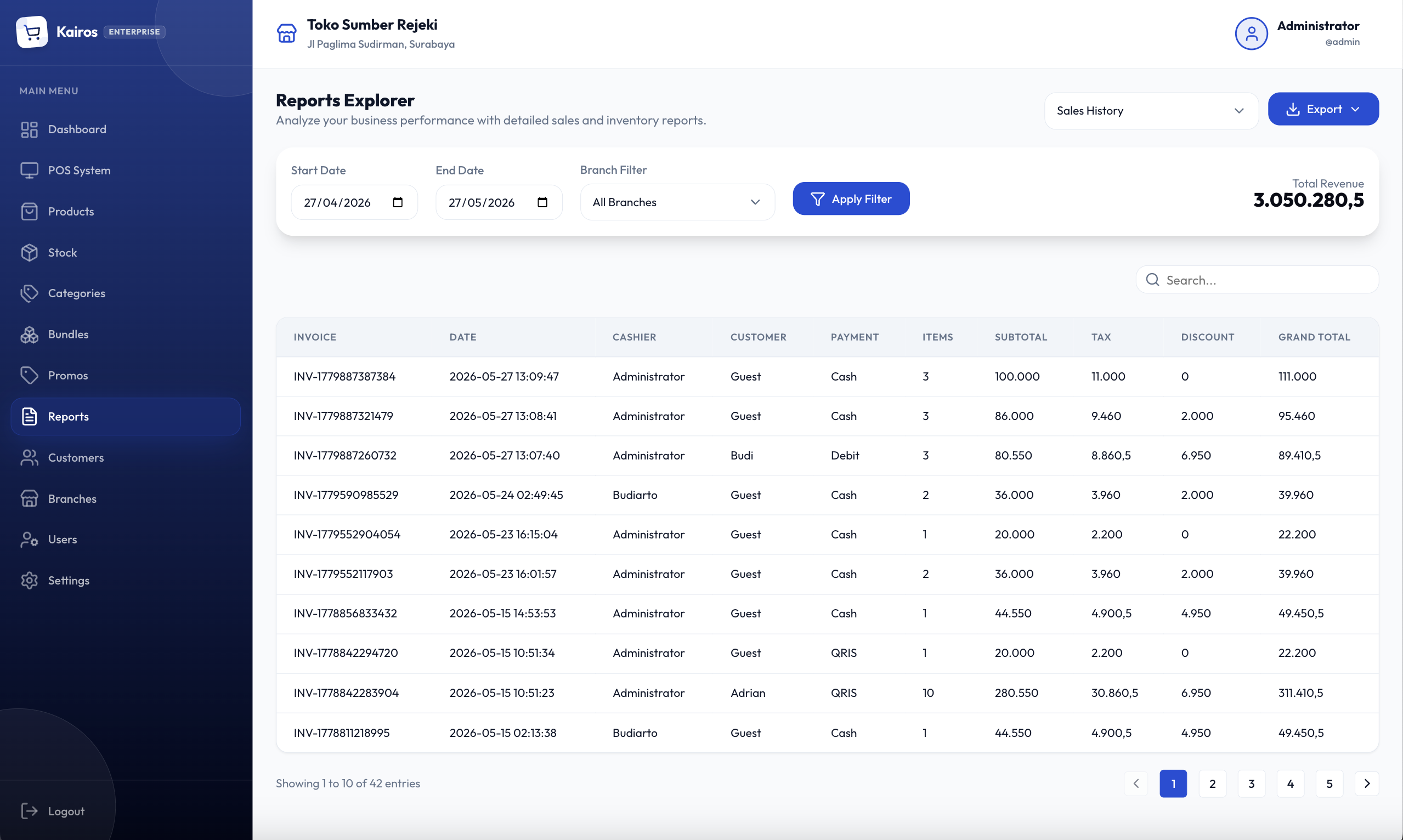This screenshot has height=840, width=1403.
Task: Sort by DATE column header
Action: tap(462, 337)
